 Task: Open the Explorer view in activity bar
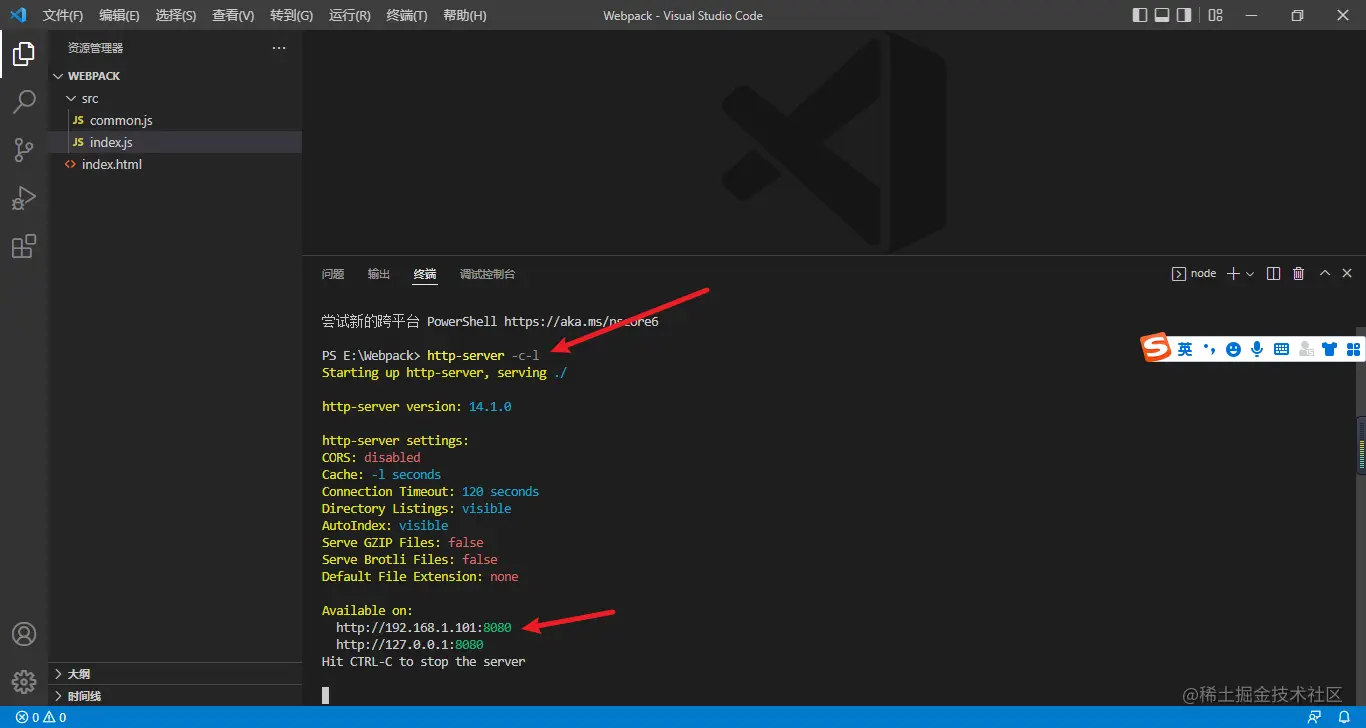(24, 54)
